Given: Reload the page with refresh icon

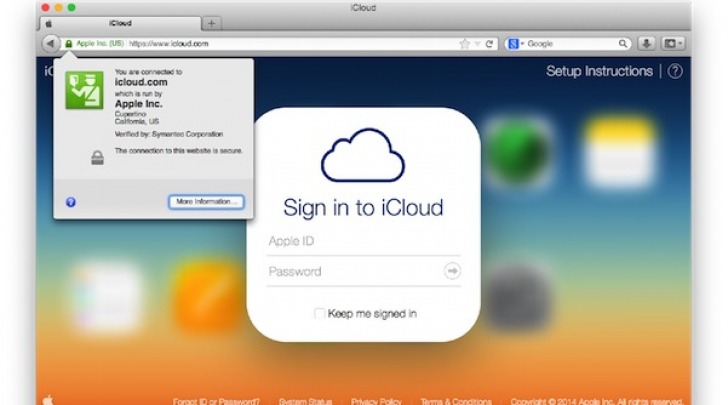Looking at the screenshot, I should click(489, 44).
